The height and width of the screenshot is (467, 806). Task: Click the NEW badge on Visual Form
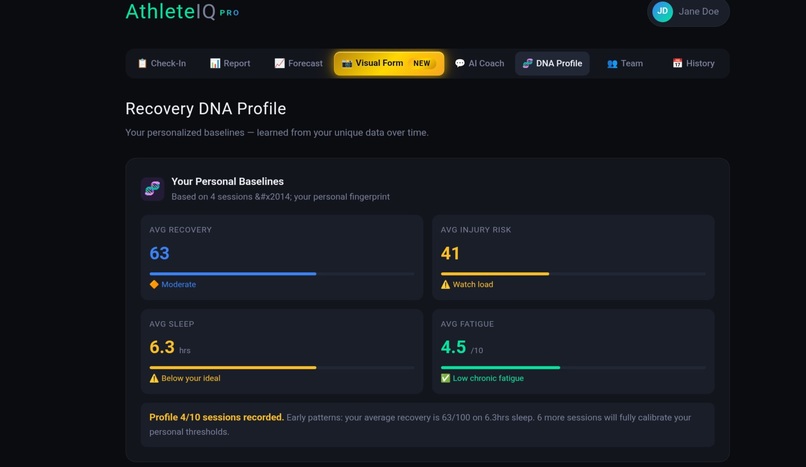422,63
